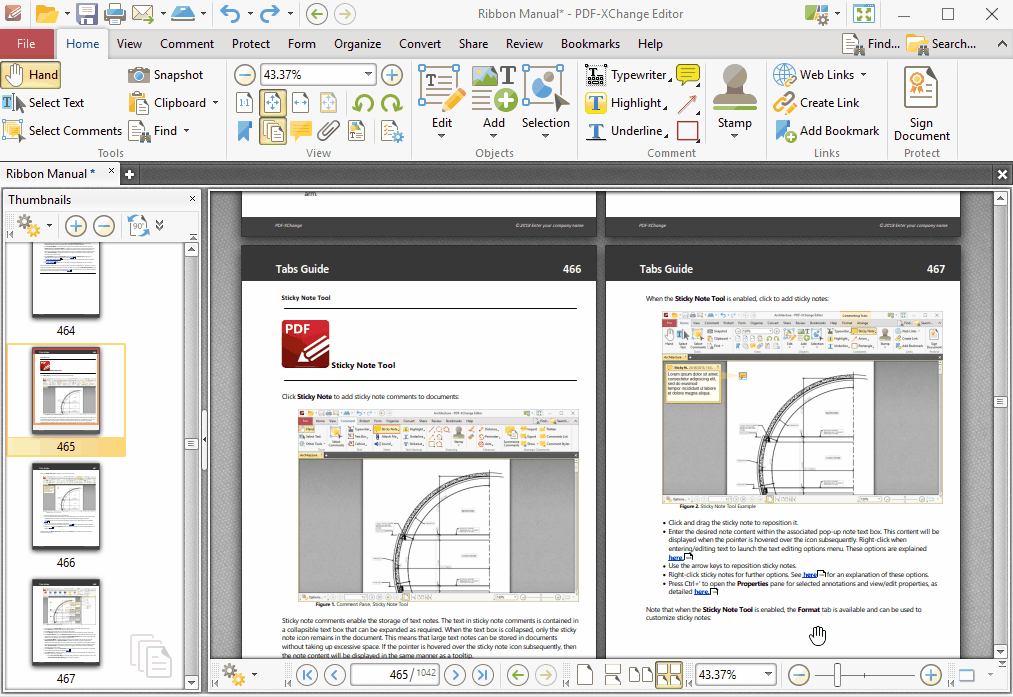This screenshot has height=697, width=1013.
Task: Enable the Select Text tool
Action: tap(43, 103)
